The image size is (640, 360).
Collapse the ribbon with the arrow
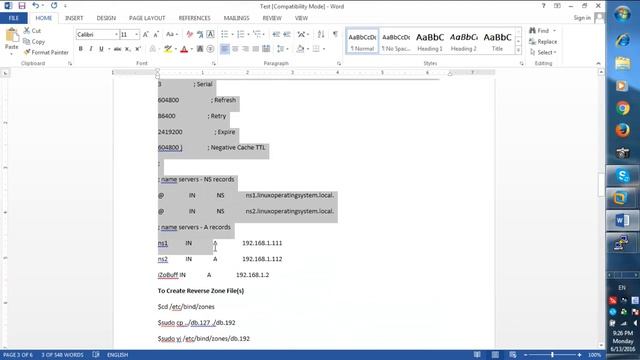click(598, 64)
